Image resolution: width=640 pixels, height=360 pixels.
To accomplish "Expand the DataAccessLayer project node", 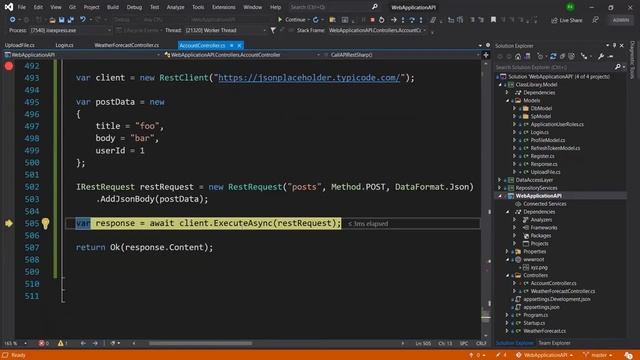I will (499, 180).
